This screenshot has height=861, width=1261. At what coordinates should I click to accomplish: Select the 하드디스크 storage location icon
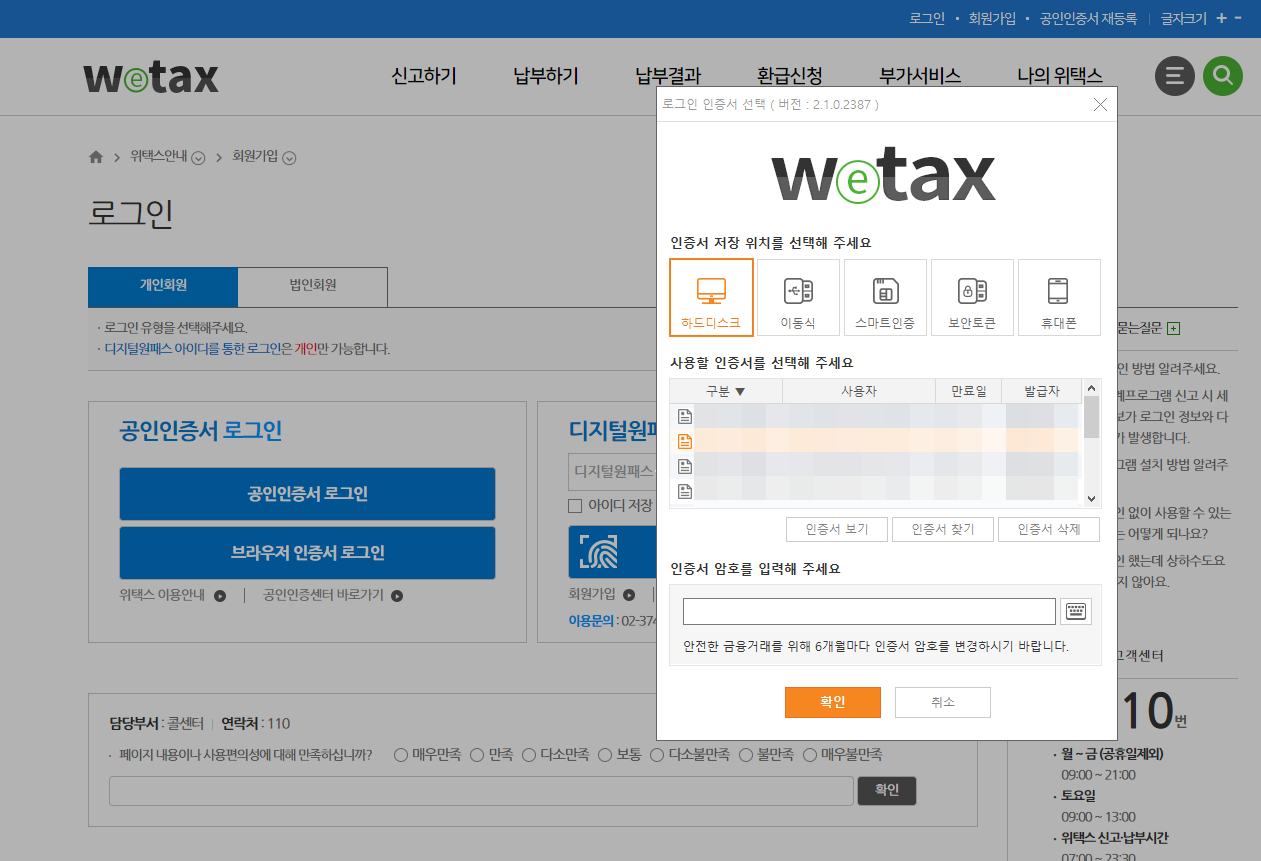(x=711, y=297)
